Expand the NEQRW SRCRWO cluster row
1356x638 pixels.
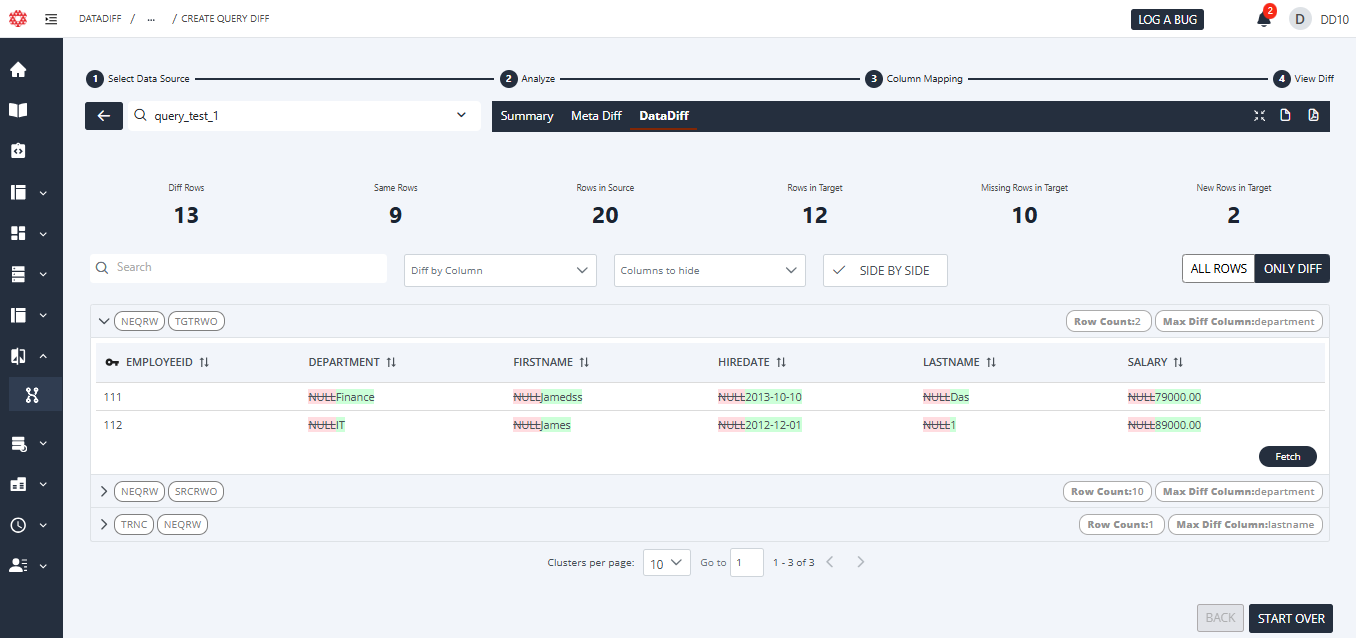103,492
